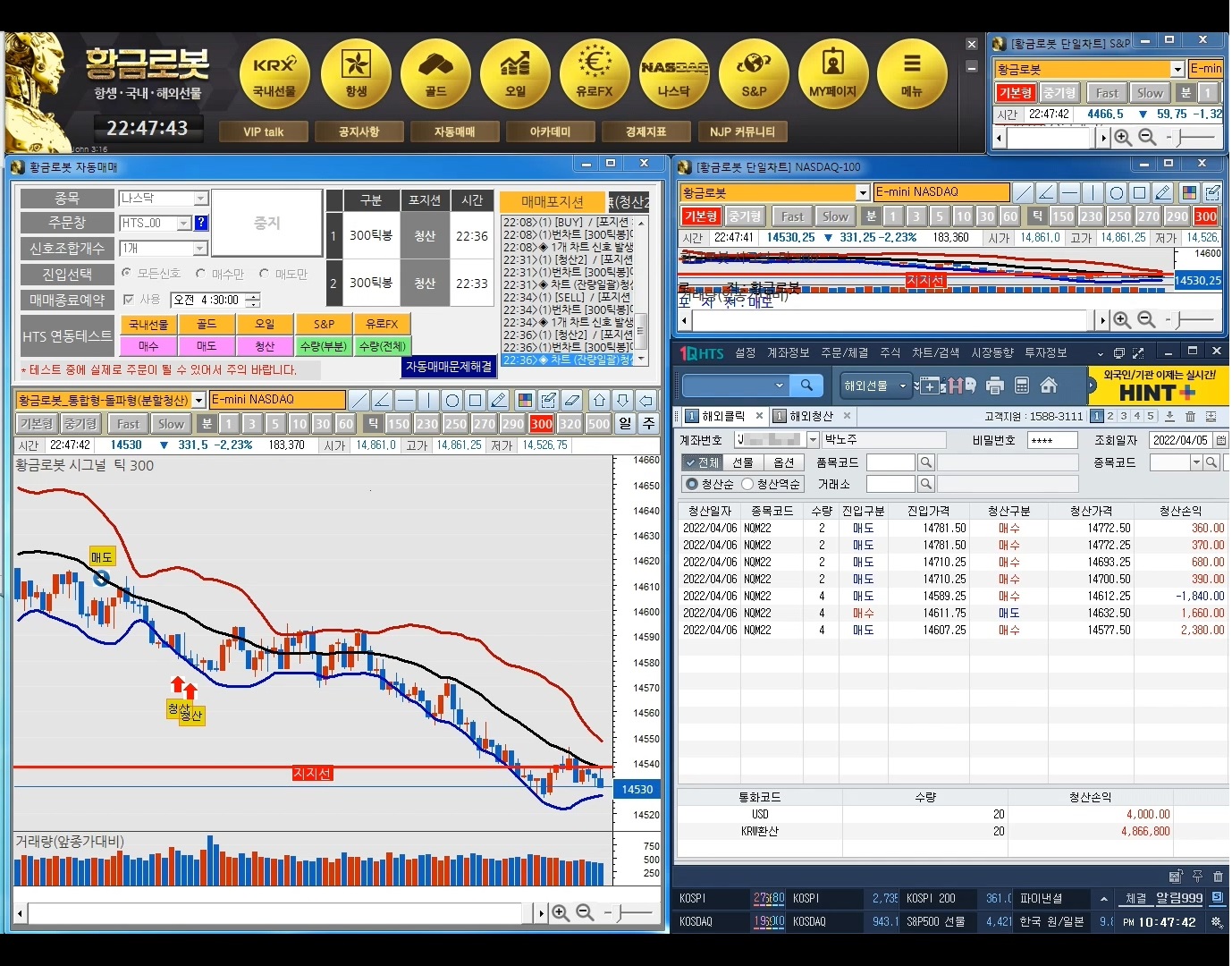Expand 황금로봇 dropdown in S&P chart window
The image size is (1232, 966).
[1177, 69]
